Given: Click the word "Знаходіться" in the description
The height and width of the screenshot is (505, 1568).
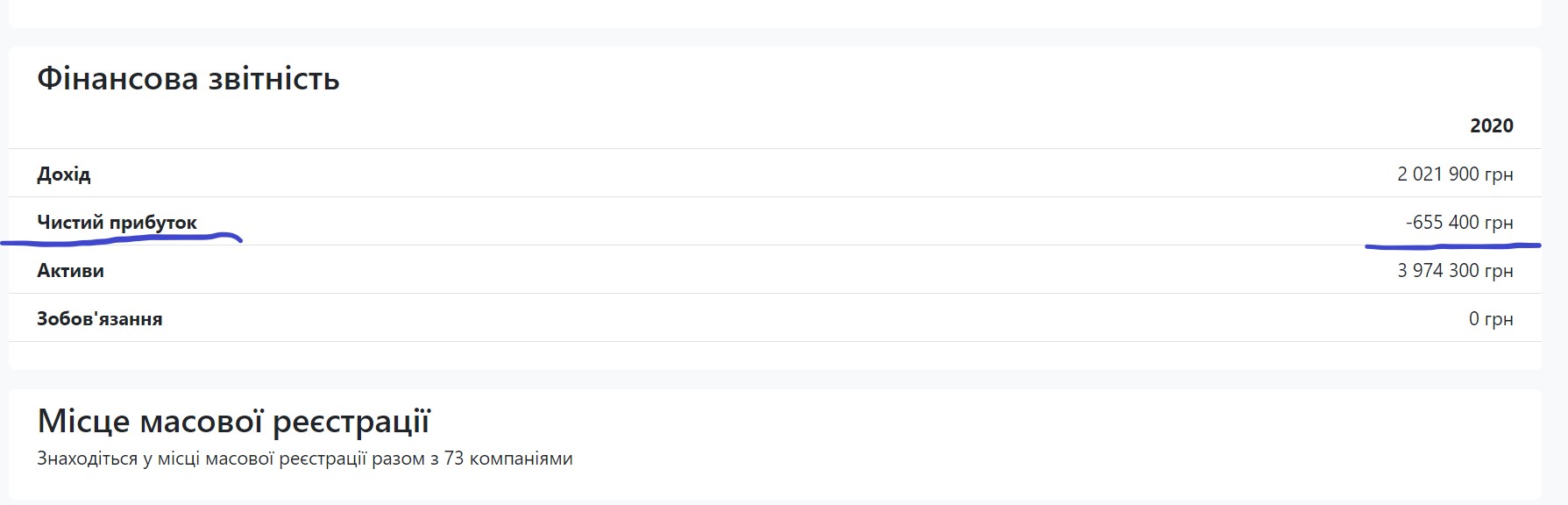Looking at the screenshot, I should pos(87,459).
